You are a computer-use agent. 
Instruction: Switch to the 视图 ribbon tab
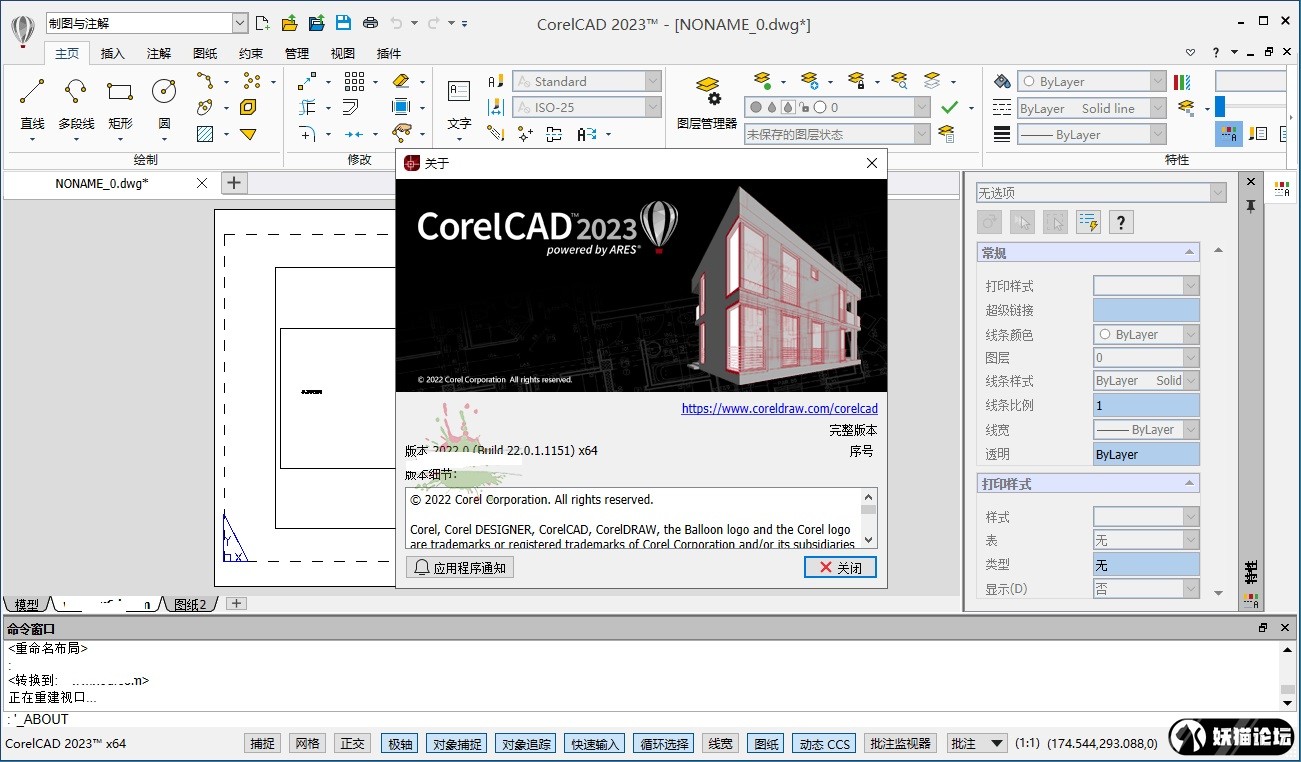pos(343,53)
